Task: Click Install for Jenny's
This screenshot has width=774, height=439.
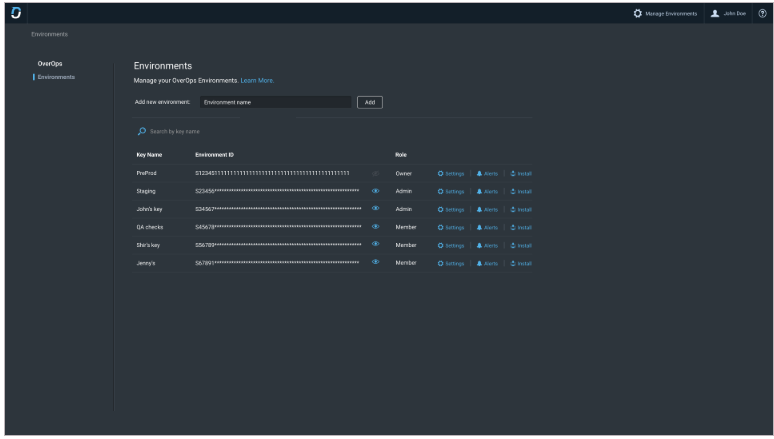Action: 521,264
